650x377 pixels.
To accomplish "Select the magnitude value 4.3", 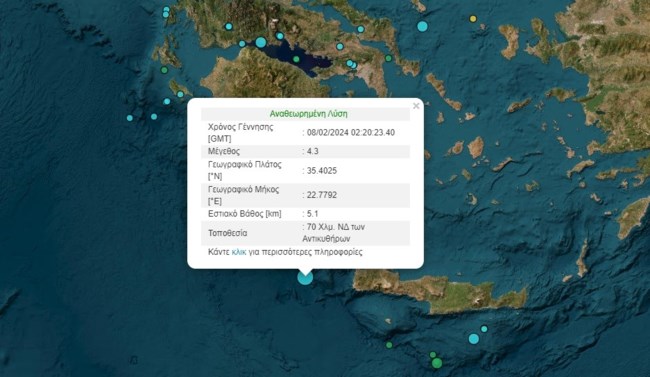I will point(313,151).
